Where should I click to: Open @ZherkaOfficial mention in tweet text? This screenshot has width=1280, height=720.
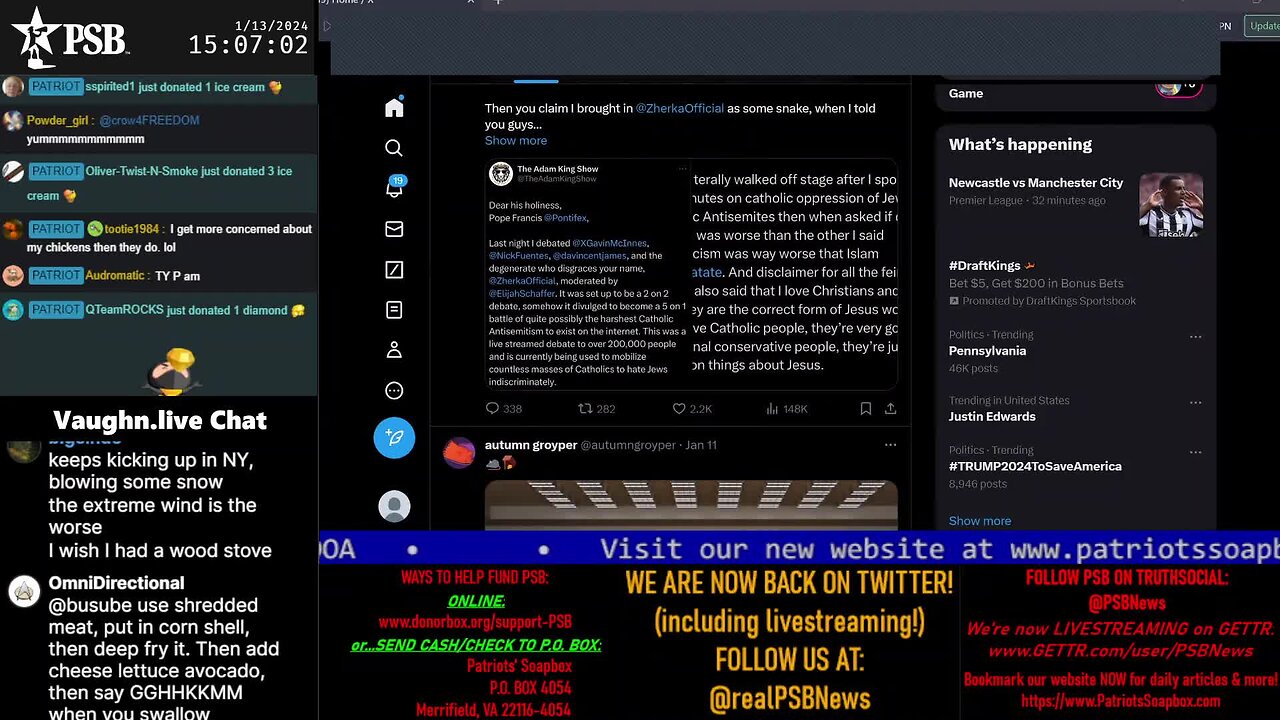680,108
